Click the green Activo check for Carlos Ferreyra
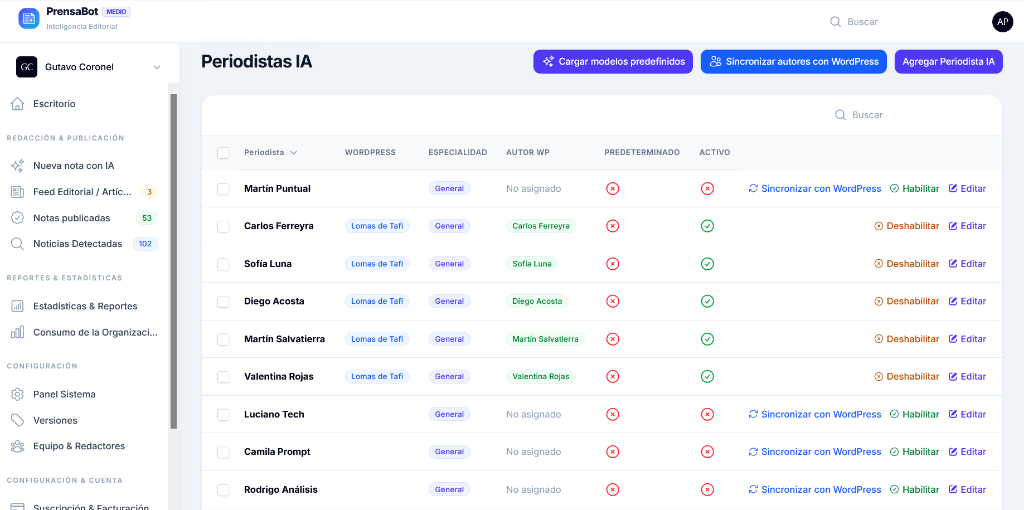Viewport: 1024px width, 510px height. (x=707, y=226)
